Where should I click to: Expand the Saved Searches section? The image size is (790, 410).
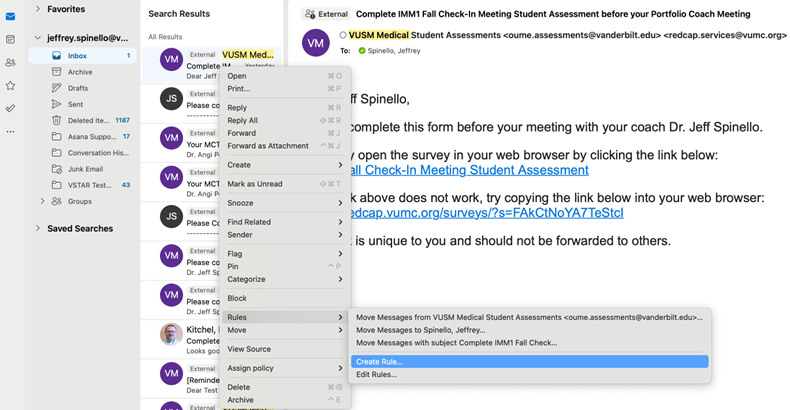pyautogui.click(x=38, y=228)
